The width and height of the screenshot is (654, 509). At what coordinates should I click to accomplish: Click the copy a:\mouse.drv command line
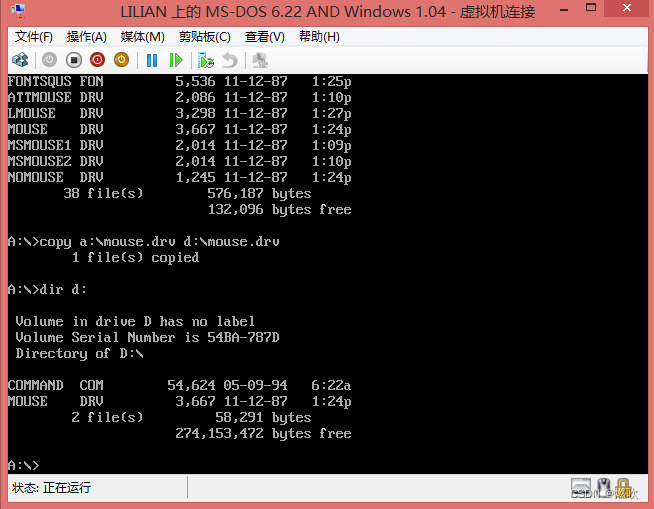click(144, 242)
